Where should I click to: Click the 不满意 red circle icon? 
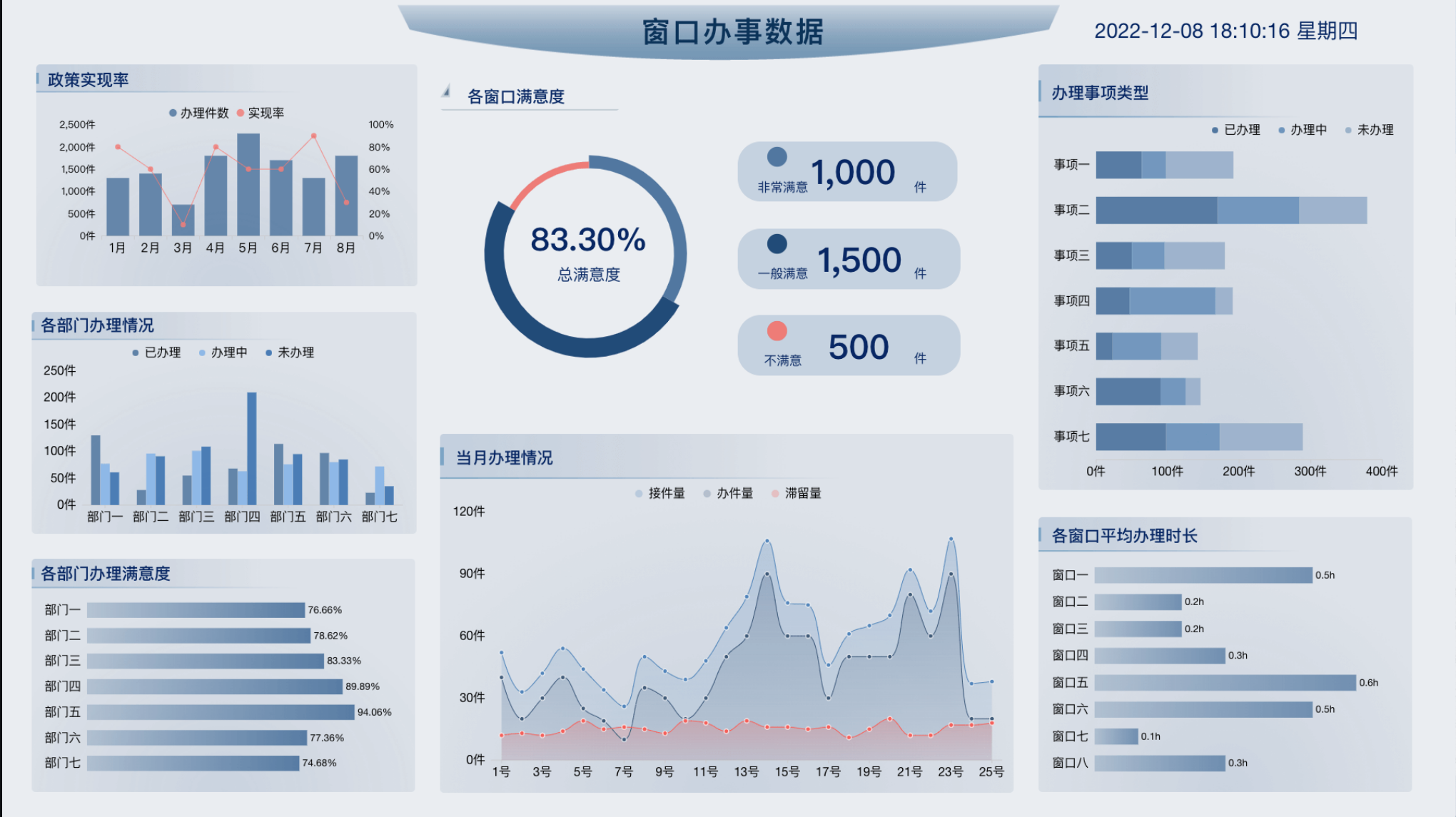(777, 331)
